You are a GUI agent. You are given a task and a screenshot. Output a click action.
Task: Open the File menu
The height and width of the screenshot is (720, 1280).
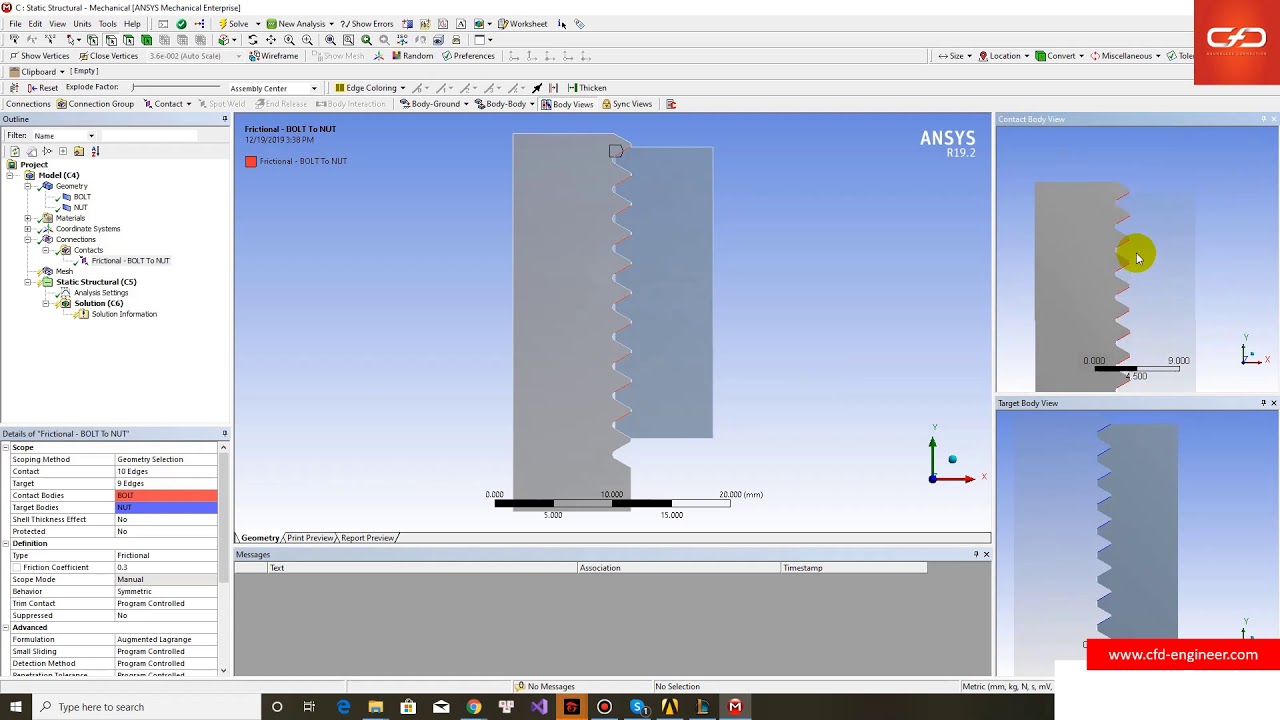coord(15,24)
